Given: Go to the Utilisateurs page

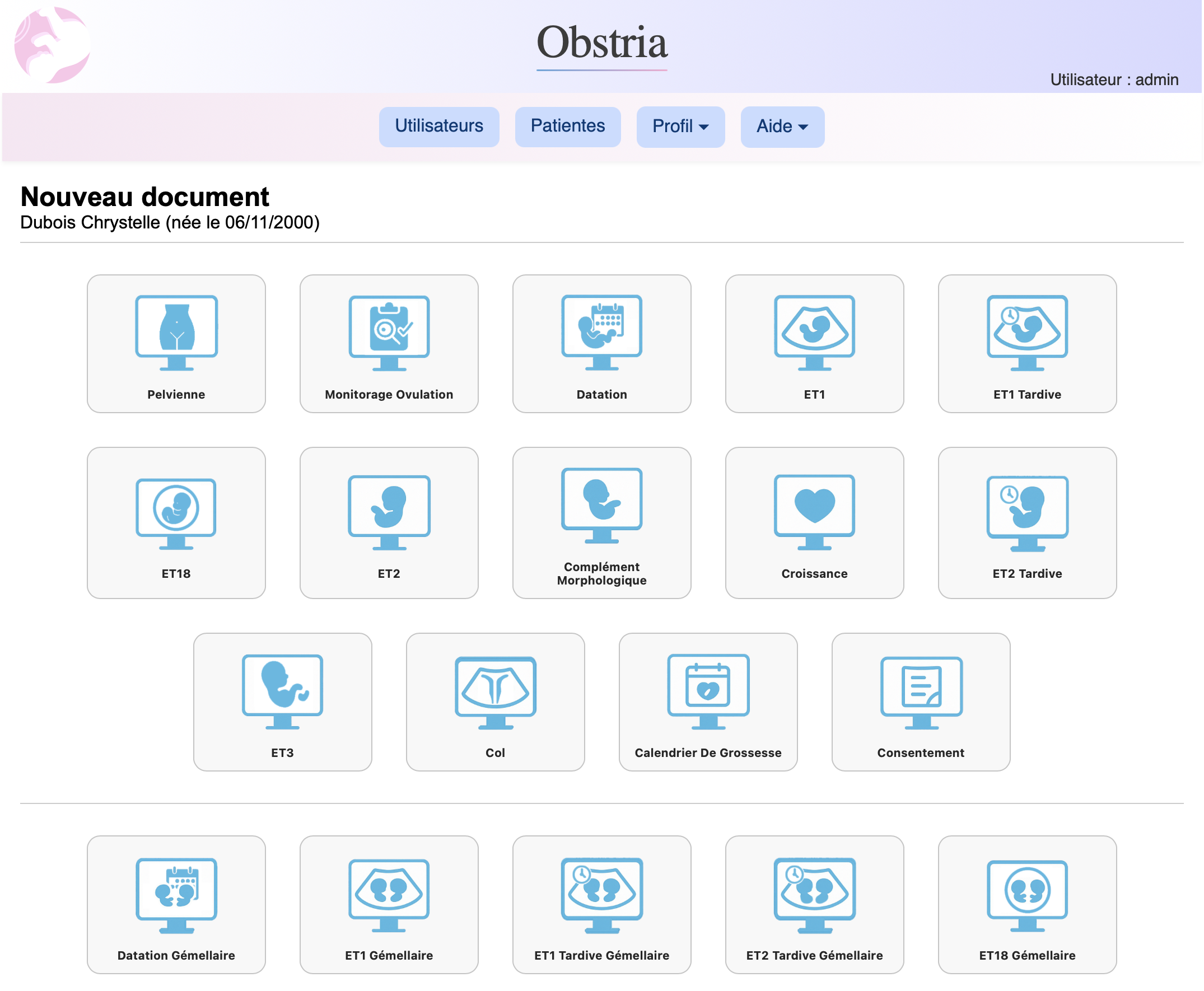Looking at the screenshot, I should click(x=438, y=126).
